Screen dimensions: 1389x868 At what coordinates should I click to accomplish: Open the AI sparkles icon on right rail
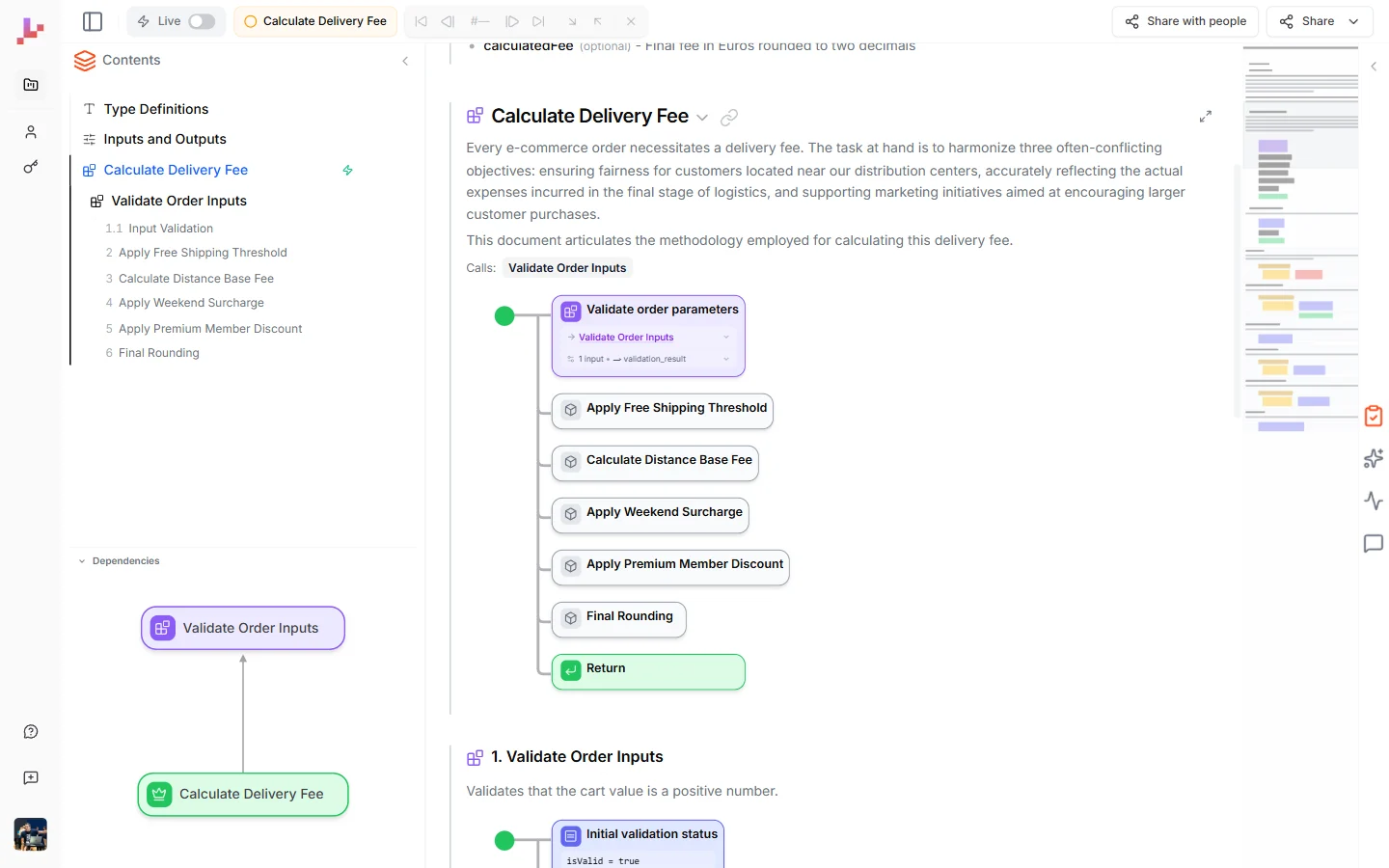pyautogui.click(x=1374, y=459)
